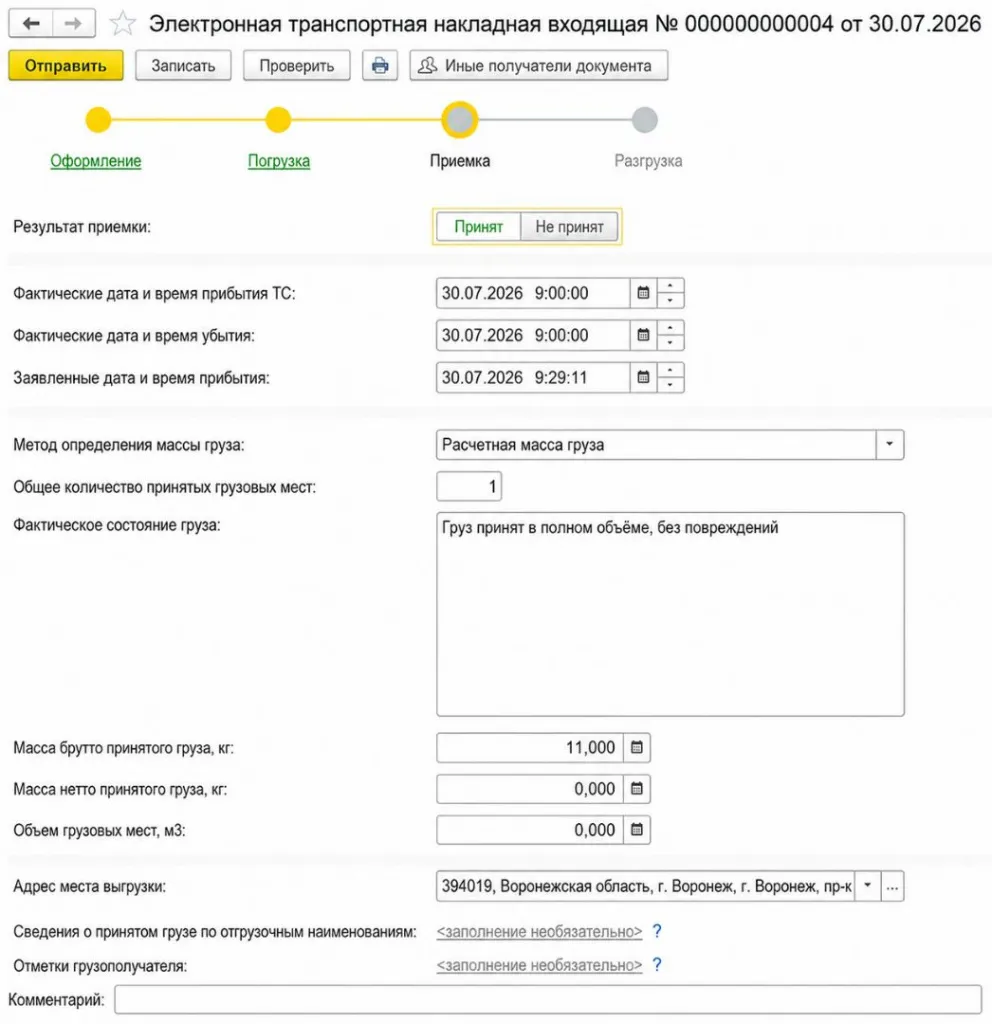Focus actual vehicle arrival date field
The image size is (992, 1024).
tap(533, 293)
